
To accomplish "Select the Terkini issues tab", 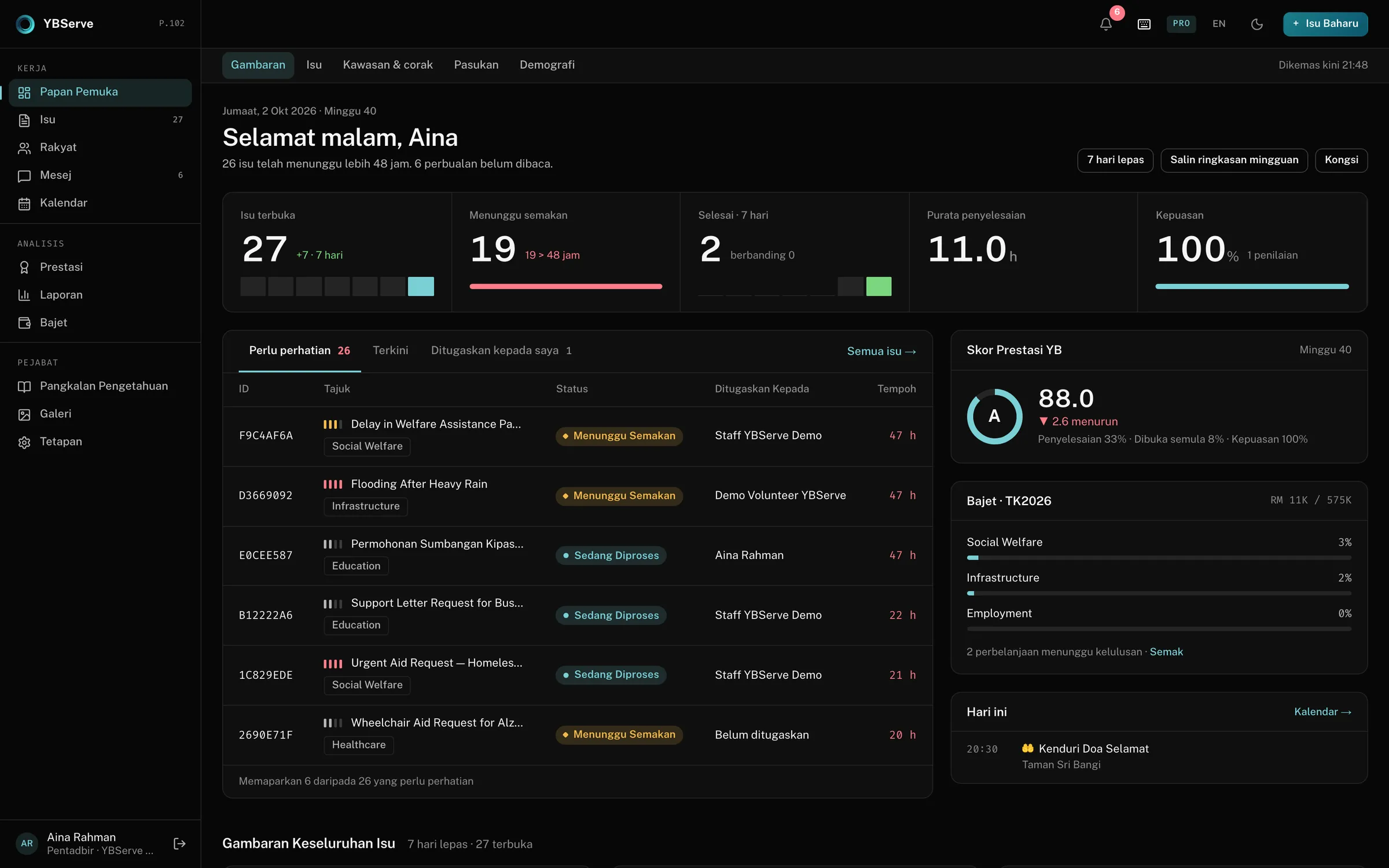I will click(390, 351).
